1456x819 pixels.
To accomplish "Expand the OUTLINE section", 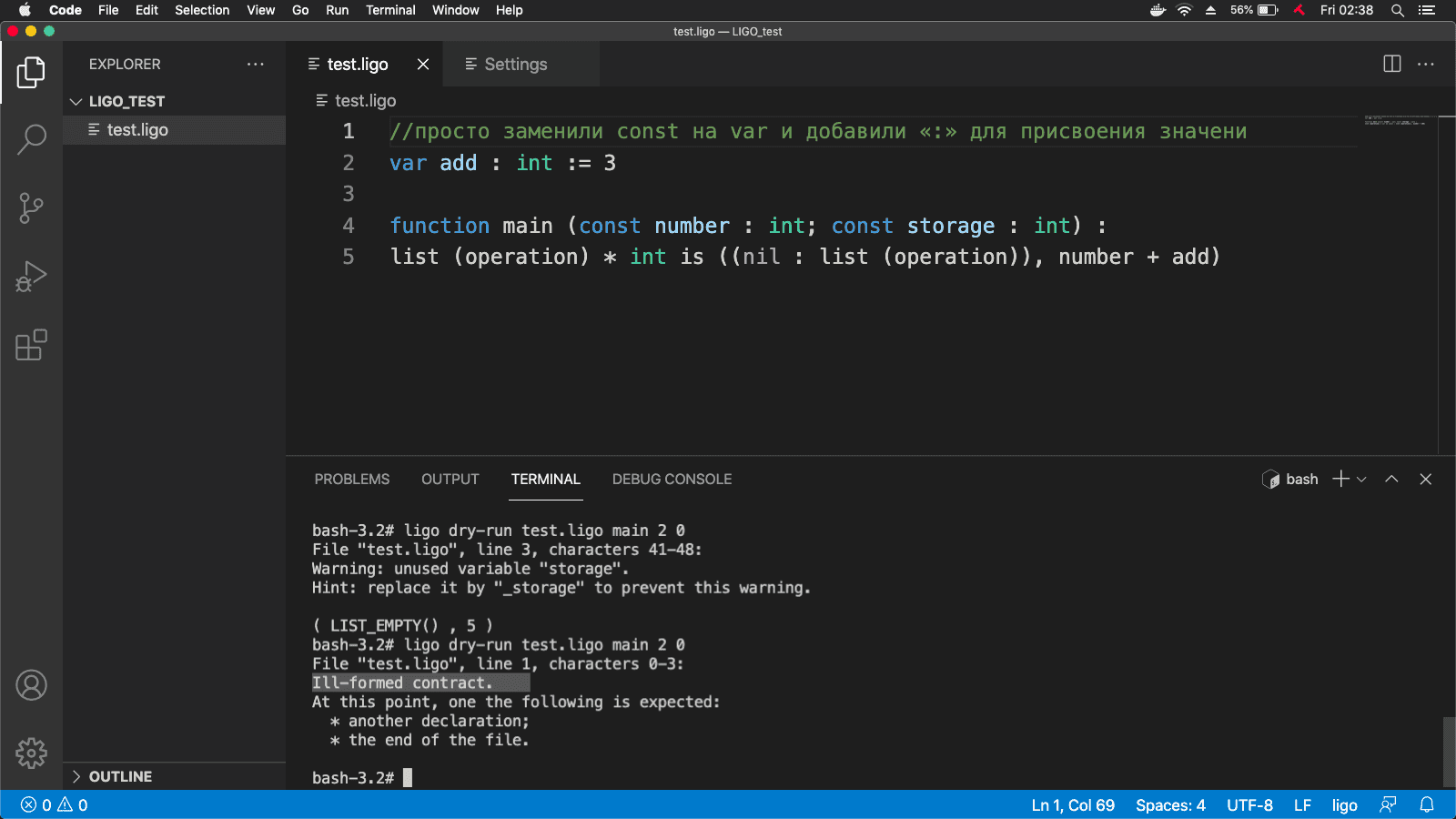I will [76, 776].
